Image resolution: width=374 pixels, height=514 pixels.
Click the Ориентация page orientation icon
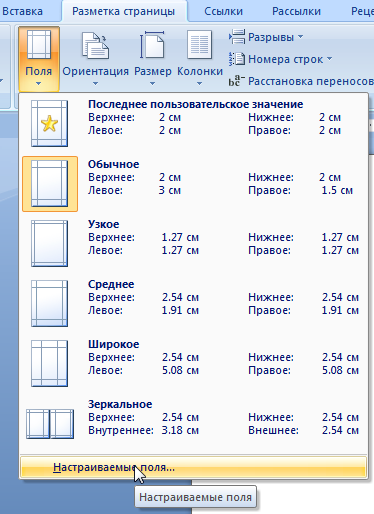(x=95, y=45)
